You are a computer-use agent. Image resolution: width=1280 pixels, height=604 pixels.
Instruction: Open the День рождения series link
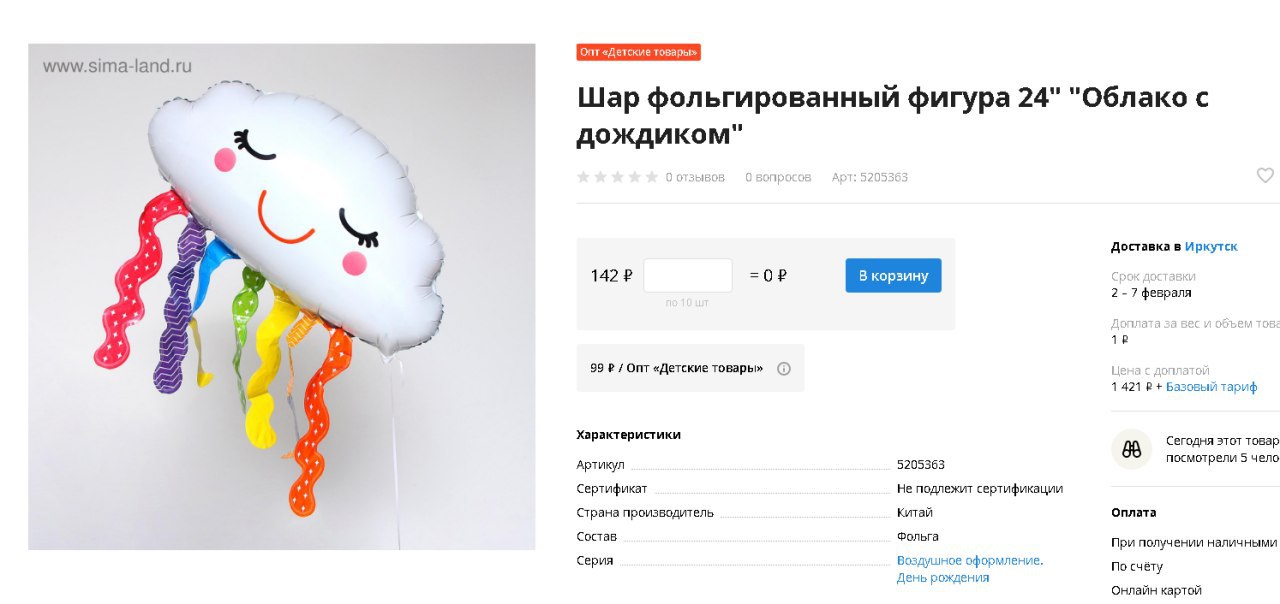[x=943, y=577]
